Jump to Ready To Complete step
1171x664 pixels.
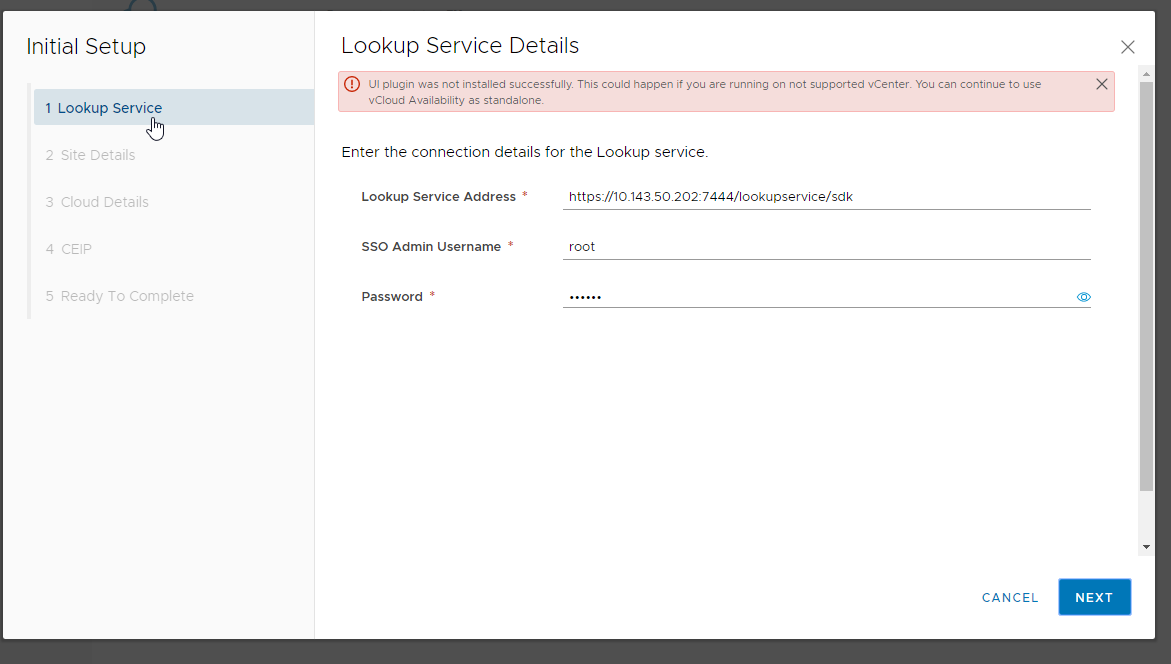[x=127, y=296]
